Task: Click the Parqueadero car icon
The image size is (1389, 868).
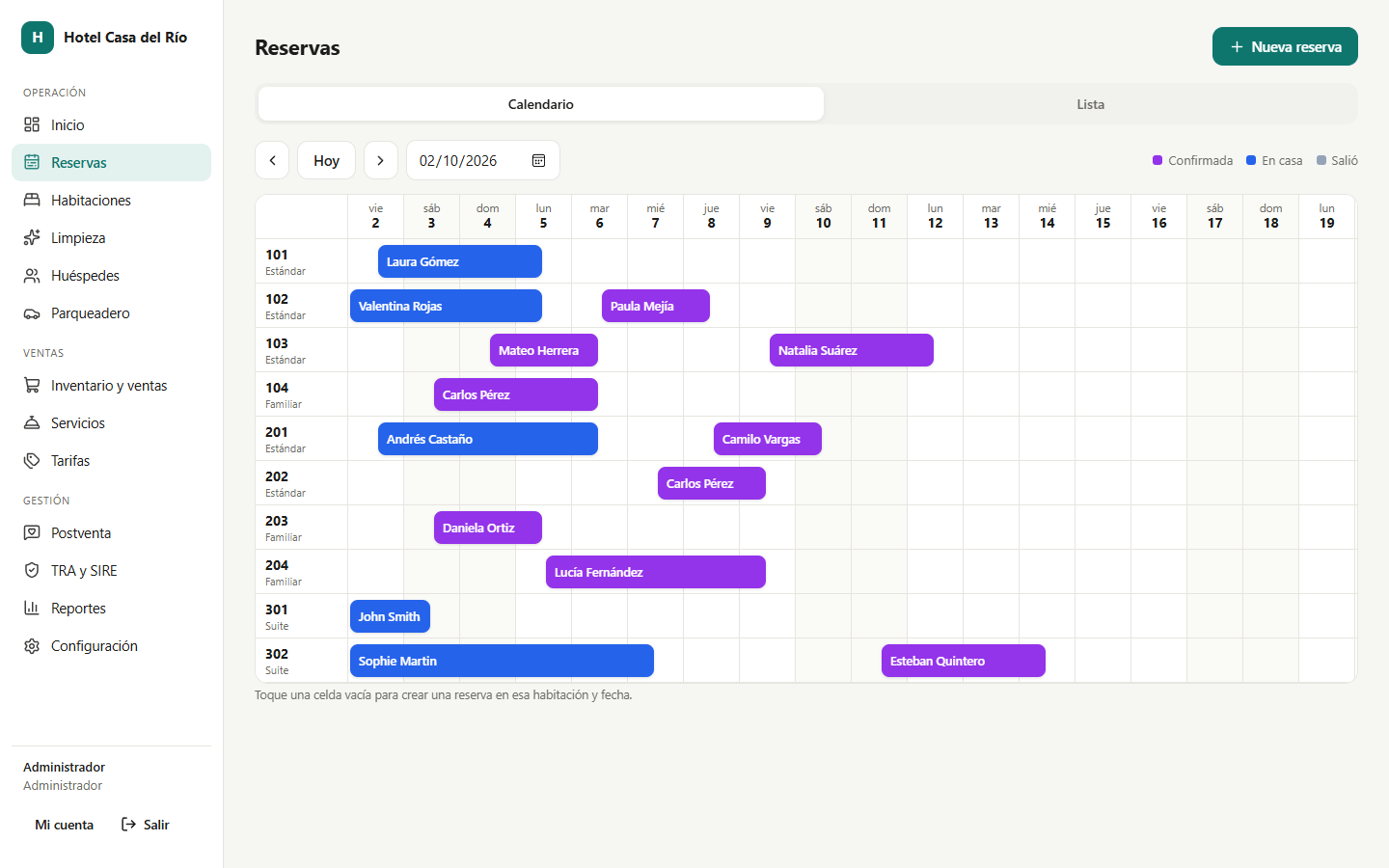Action: (x=32, y=312)
